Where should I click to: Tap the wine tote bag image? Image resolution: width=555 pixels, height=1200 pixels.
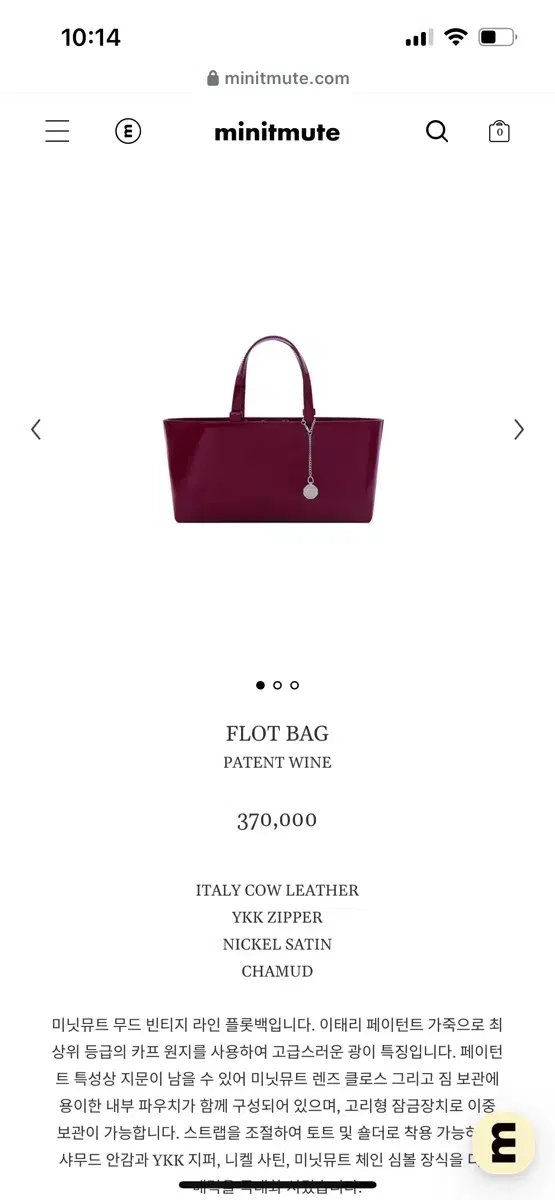273,429
